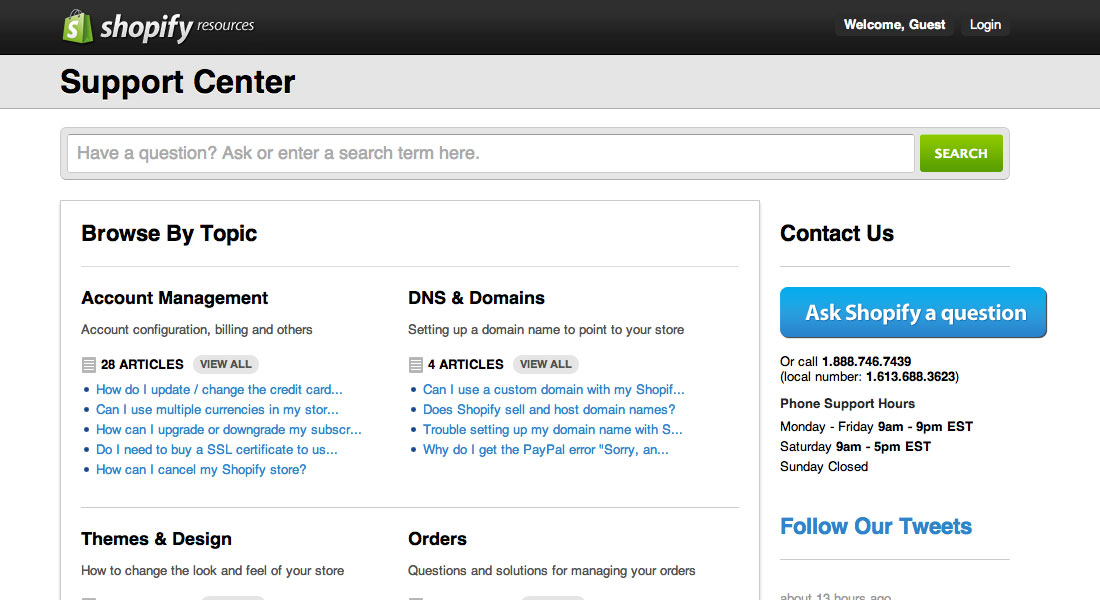This screenshot has height=600, width=1100.
Task: Open "How can I cancel my Shopify store?"
Action: pyautogui.click(x=201, y=470)
